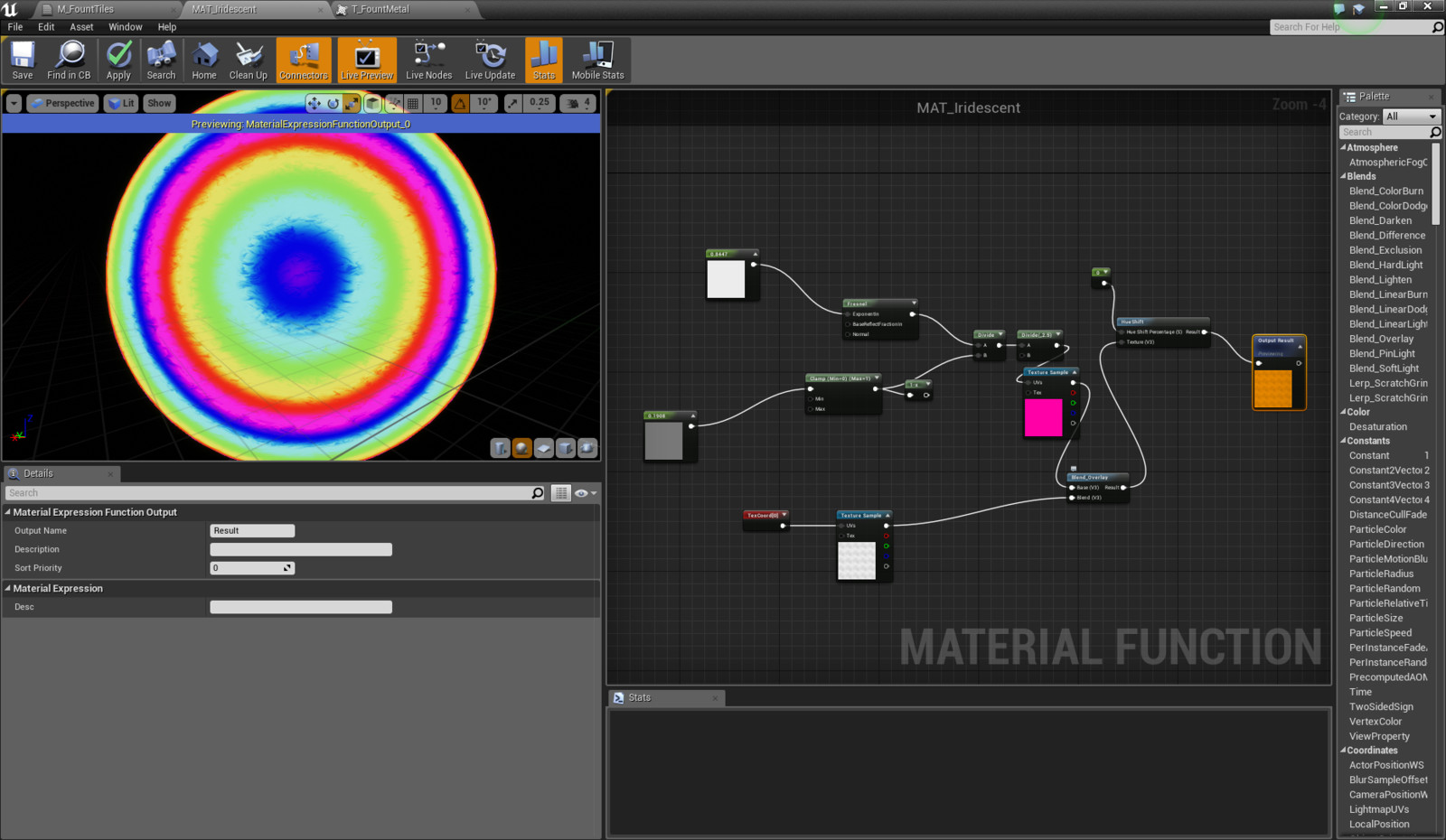Select Constant3Vector in the Palette list
1446x840 pixels.
(x=1388, y=485)
